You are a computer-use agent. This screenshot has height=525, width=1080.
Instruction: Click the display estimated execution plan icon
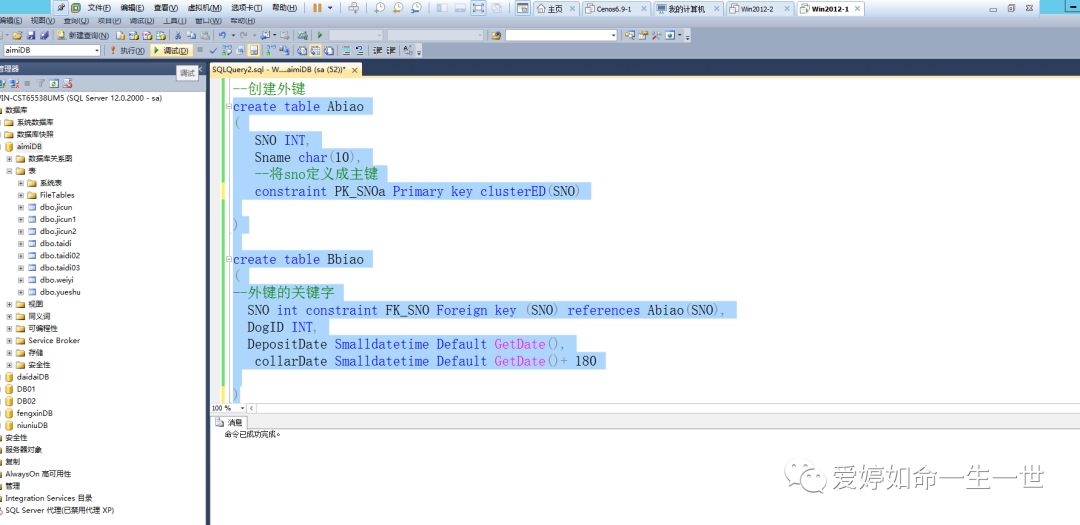tap(227, 50)
